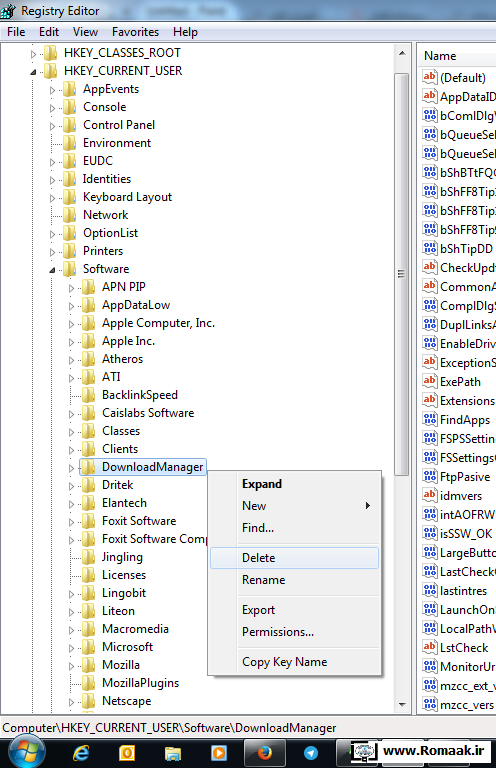Expand the Apple Inc. key arrow
Viewport: 496px width, 768px height.
(x=71, y=342)
